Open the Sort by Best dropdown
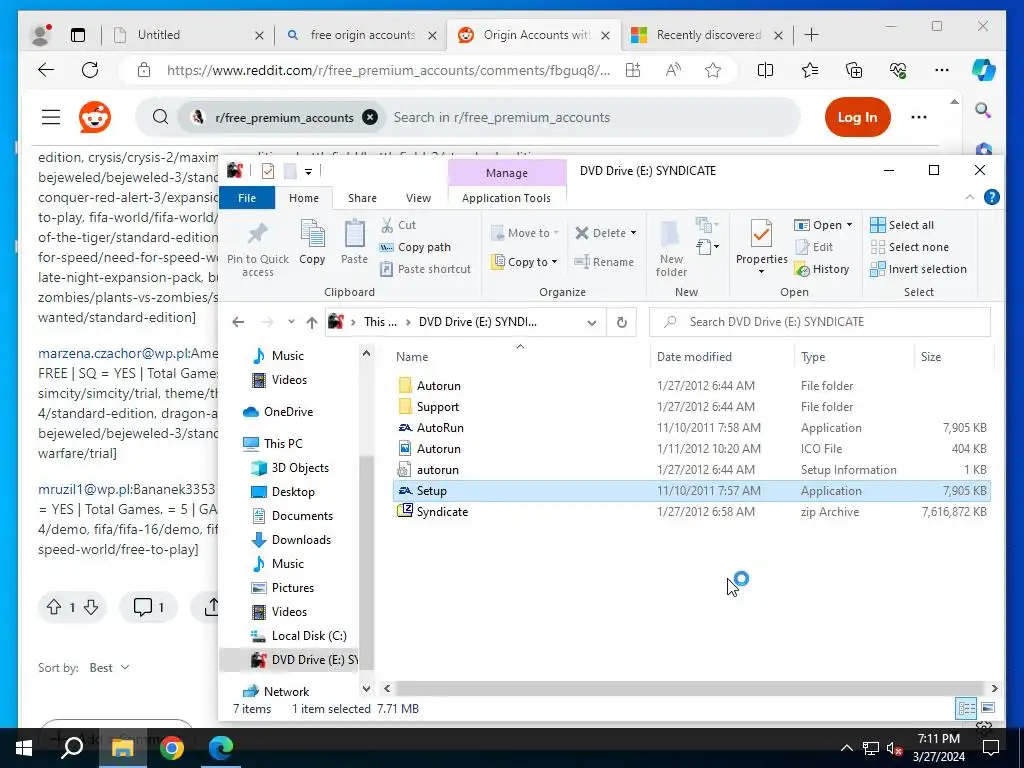Screen dimensions: 1024x768 click(109, 668)
